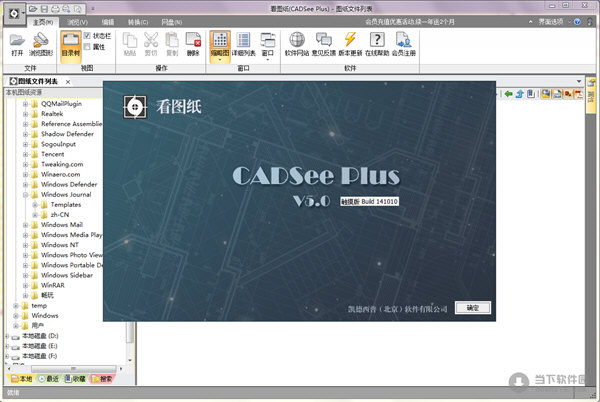
Task: Toggle the 目录树 directory tree button
Action: (71, 46)
